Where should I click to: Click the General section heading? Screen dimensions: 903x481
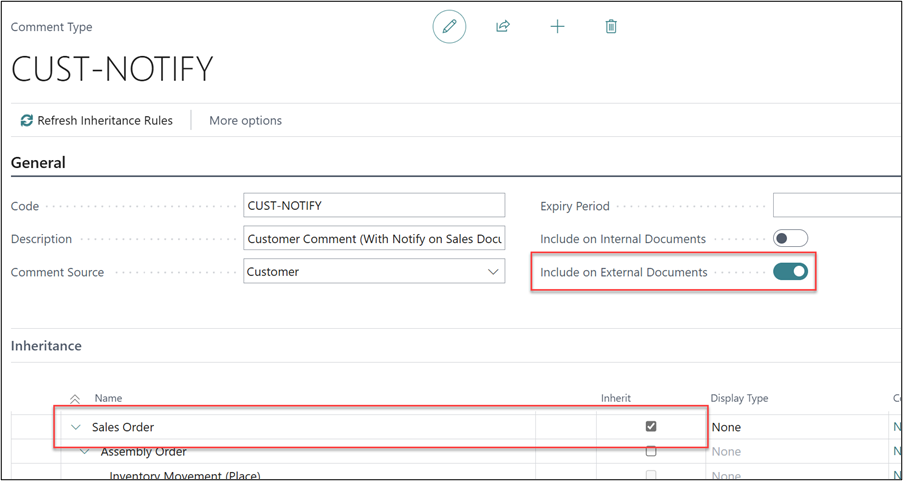coord(38,162)
